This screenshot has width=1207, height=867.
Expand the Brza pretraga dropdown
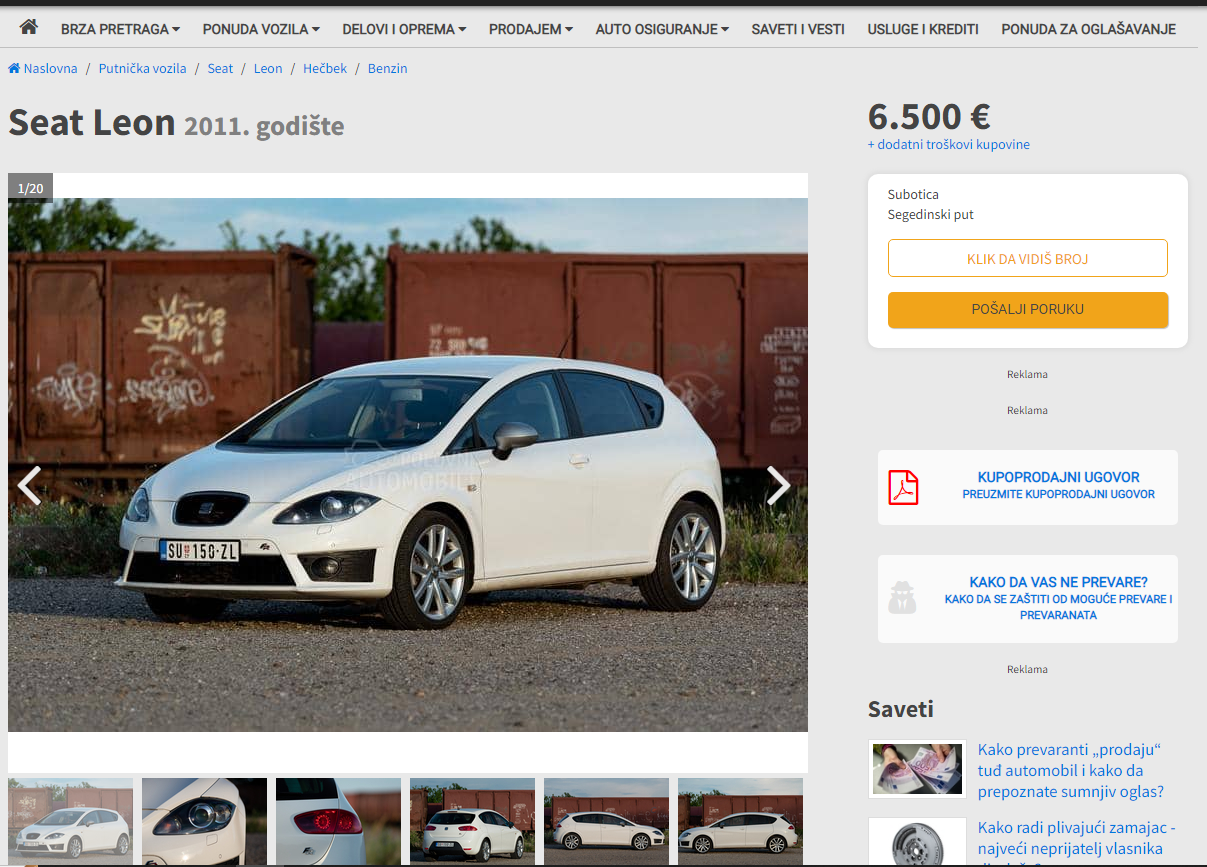tap(120, 29)
